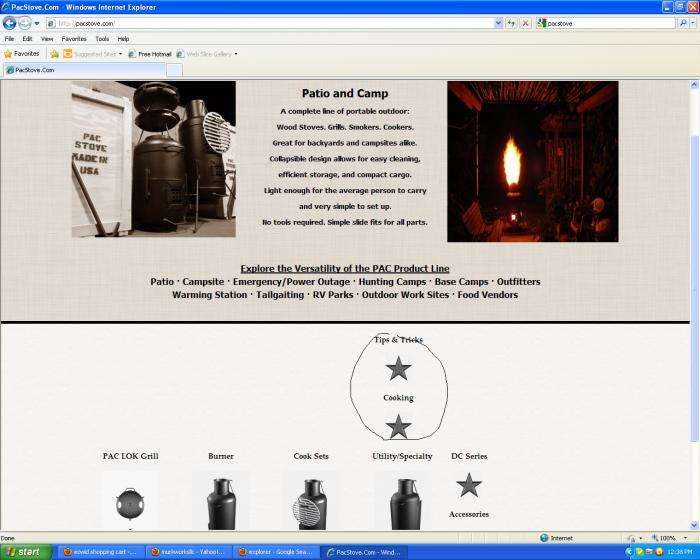Click the Accessories link
Image resolution: width=700 pixels, height=560 pixels.
tap(469, 514)
